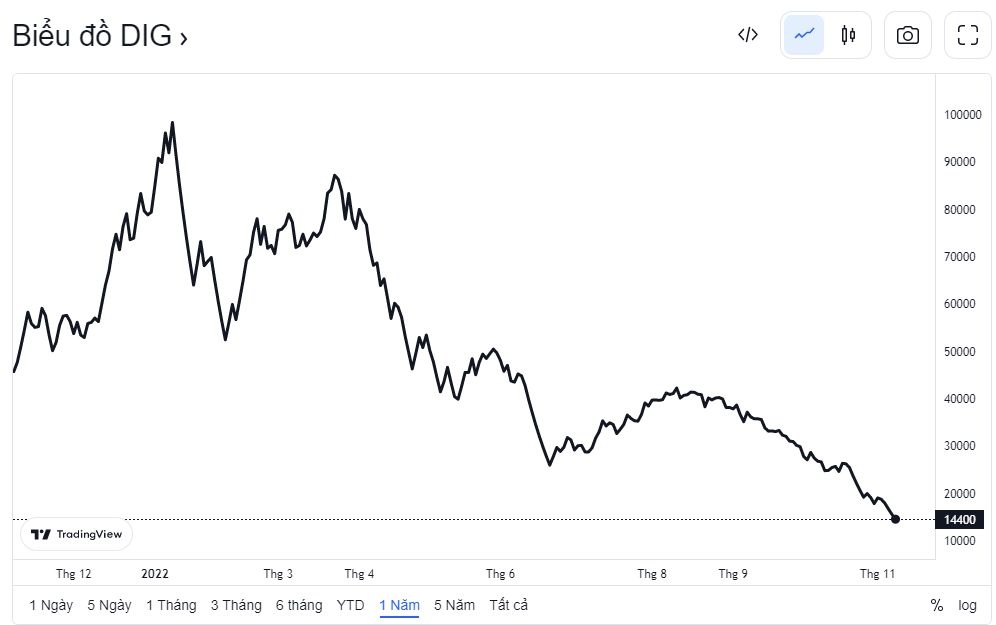The image size is (996, 625).
Task: Click the TradingView logo
Action: click(77, 534)
